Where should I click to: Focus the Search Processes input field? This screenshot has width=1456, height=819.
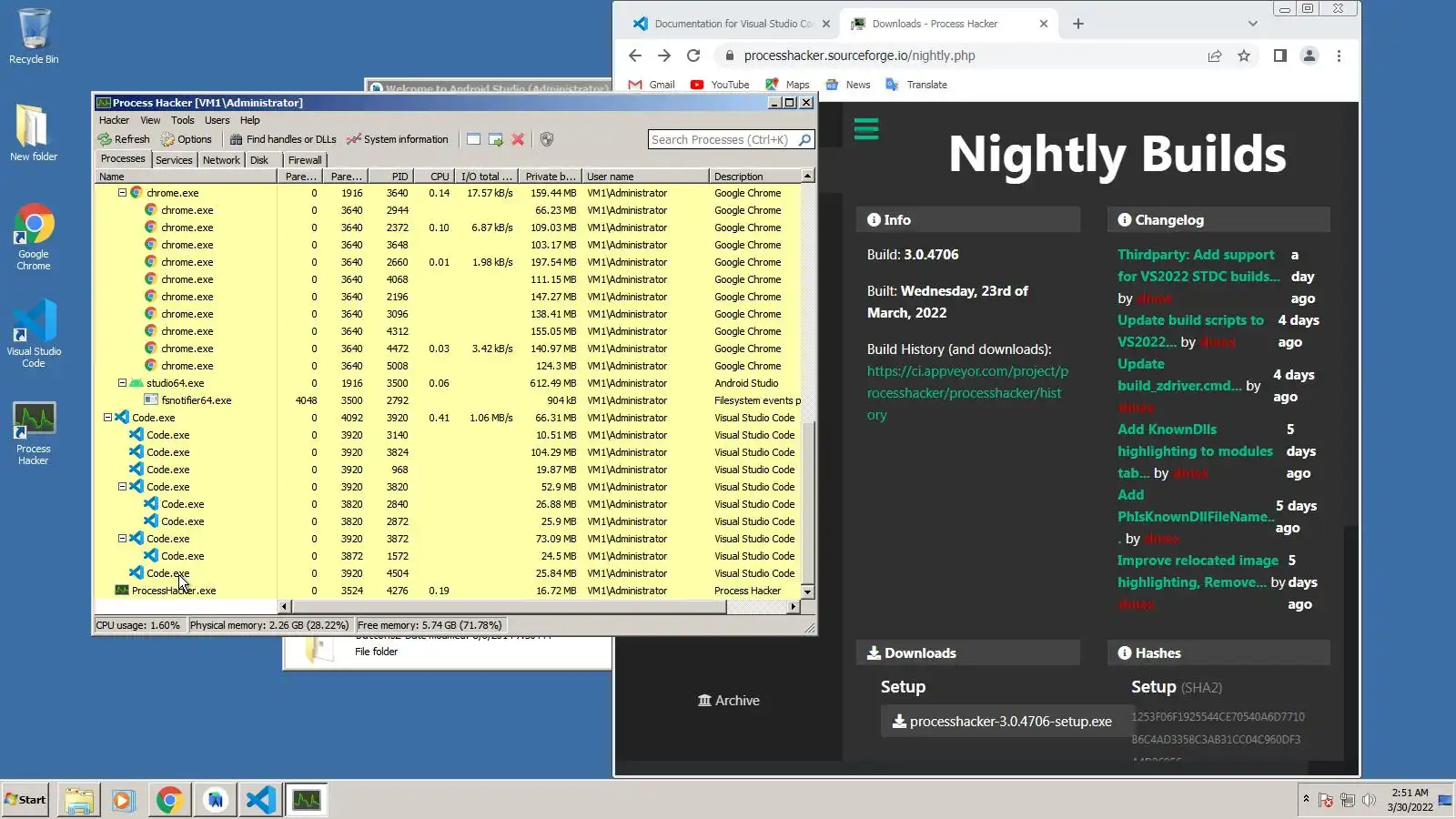pos(723,139)
